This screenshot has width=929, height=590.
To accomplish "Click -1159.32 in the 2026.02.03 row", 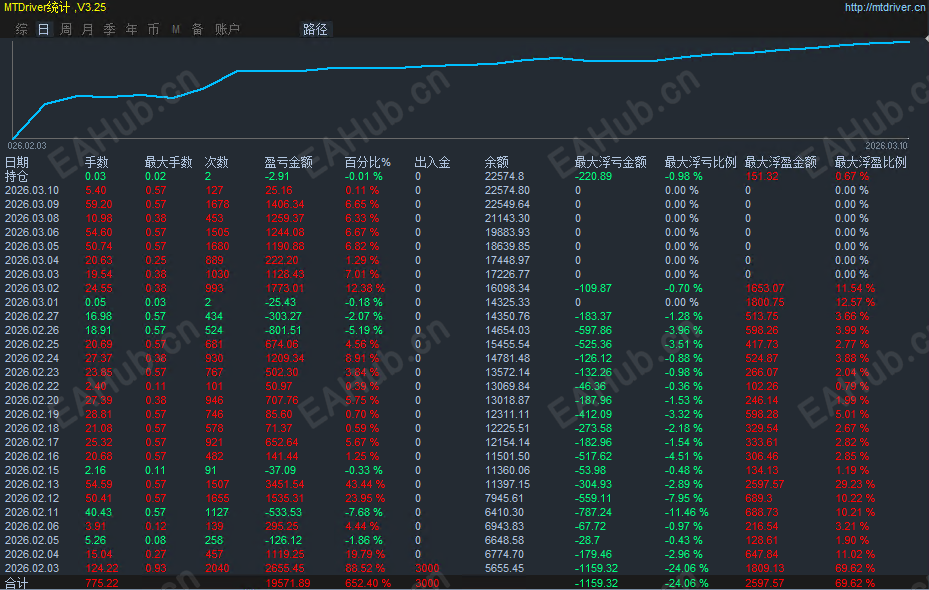I will (596, 569).
